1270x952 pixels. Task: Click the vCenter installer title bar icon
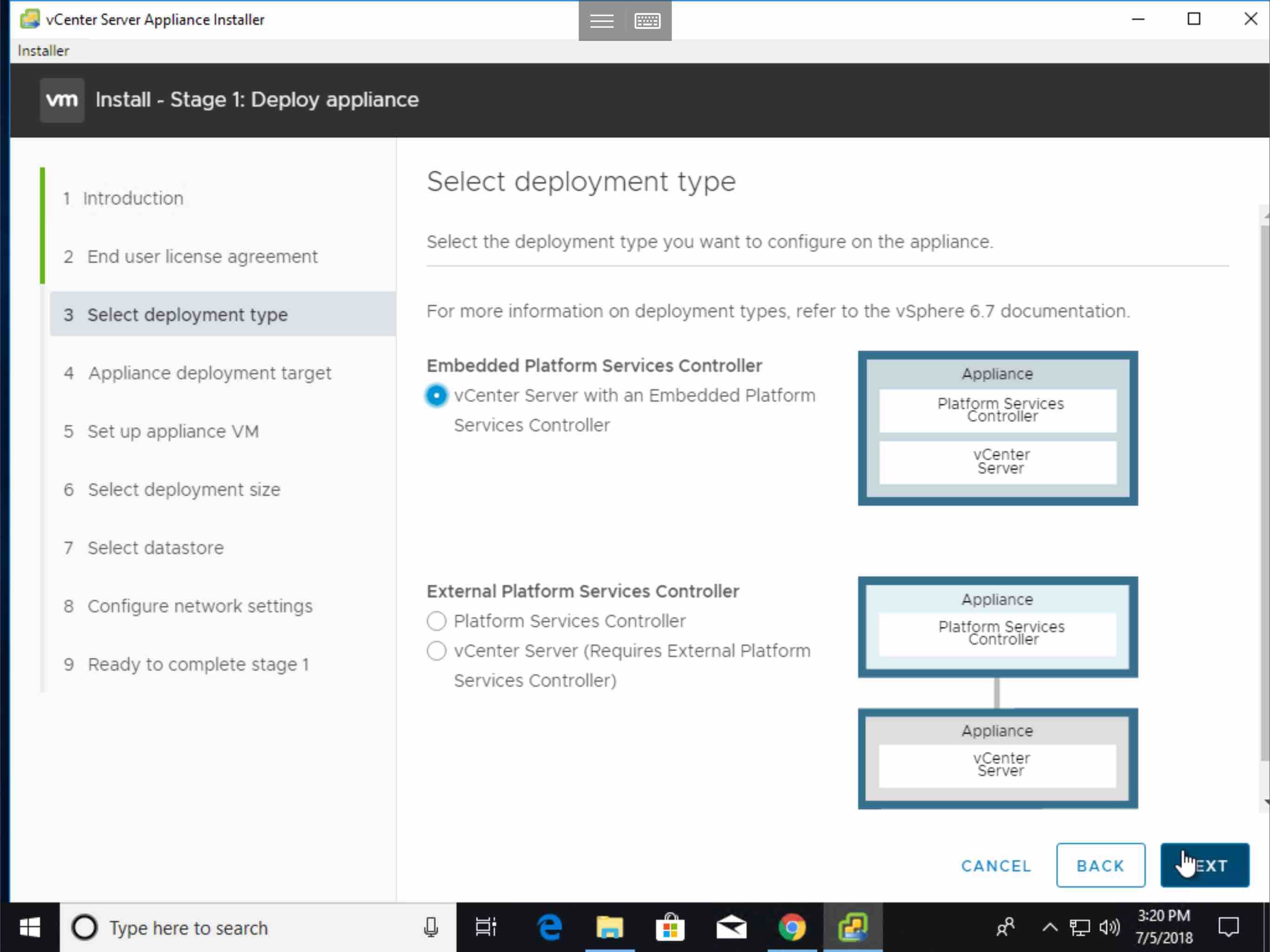tap(30, 19)
